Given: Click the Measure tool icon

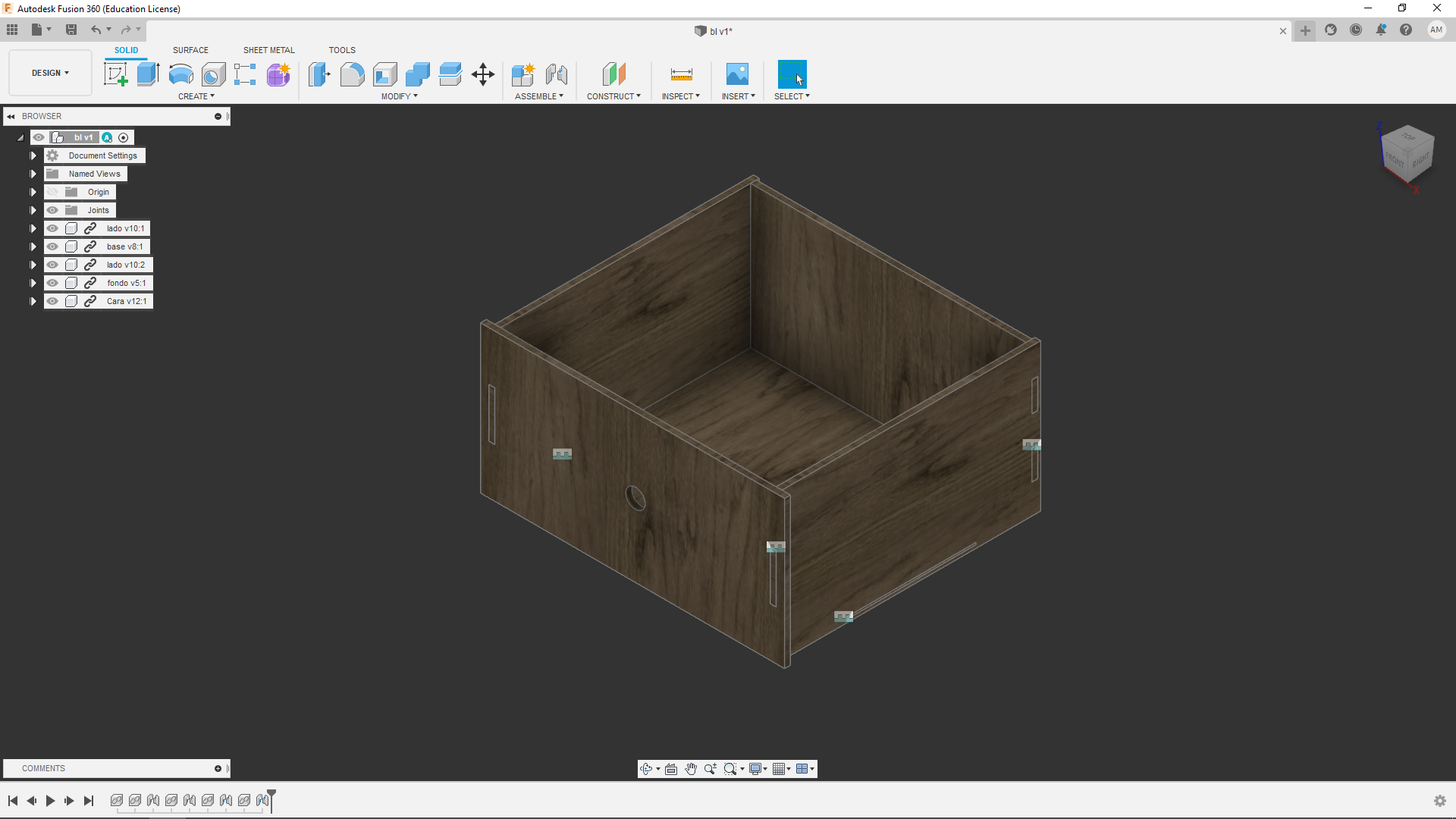Looking at the screenshot, I should coord(681,74).
